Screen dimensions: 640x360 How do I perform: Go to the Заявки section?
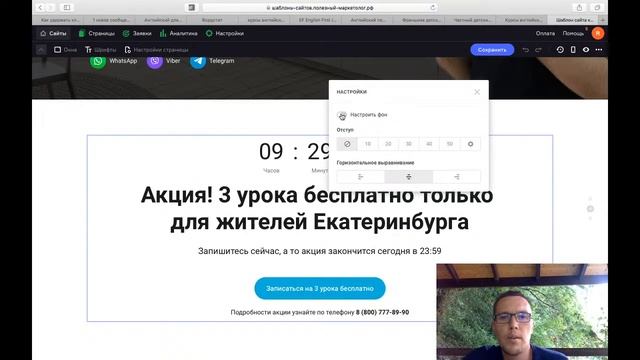click(x=138, y=33)
